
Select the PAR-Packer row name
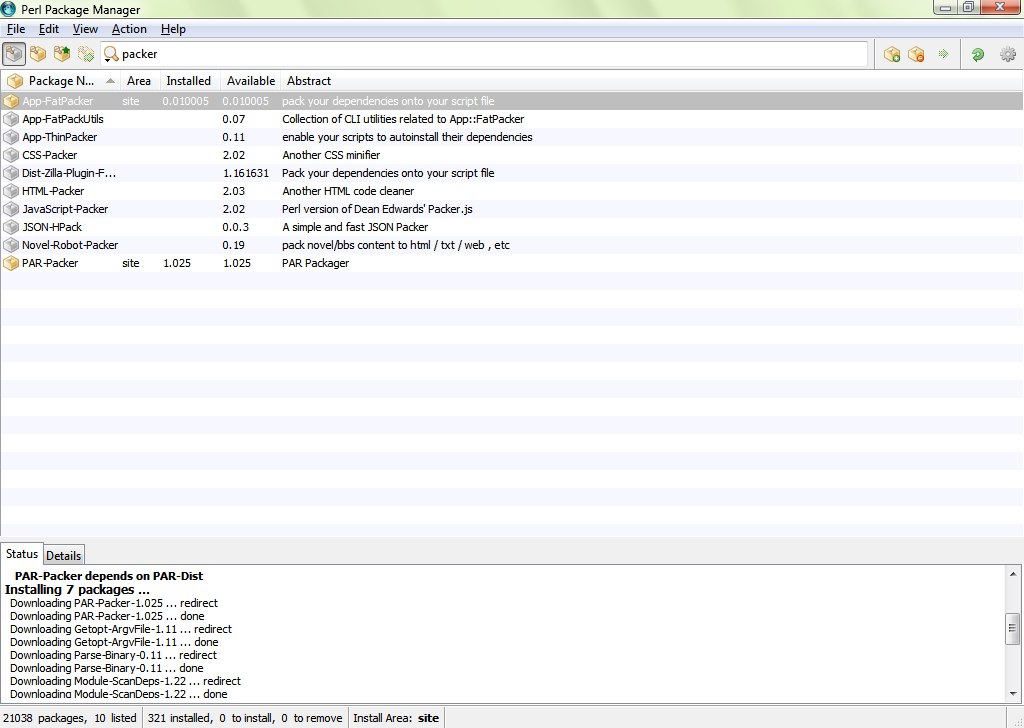pos(50,263)
